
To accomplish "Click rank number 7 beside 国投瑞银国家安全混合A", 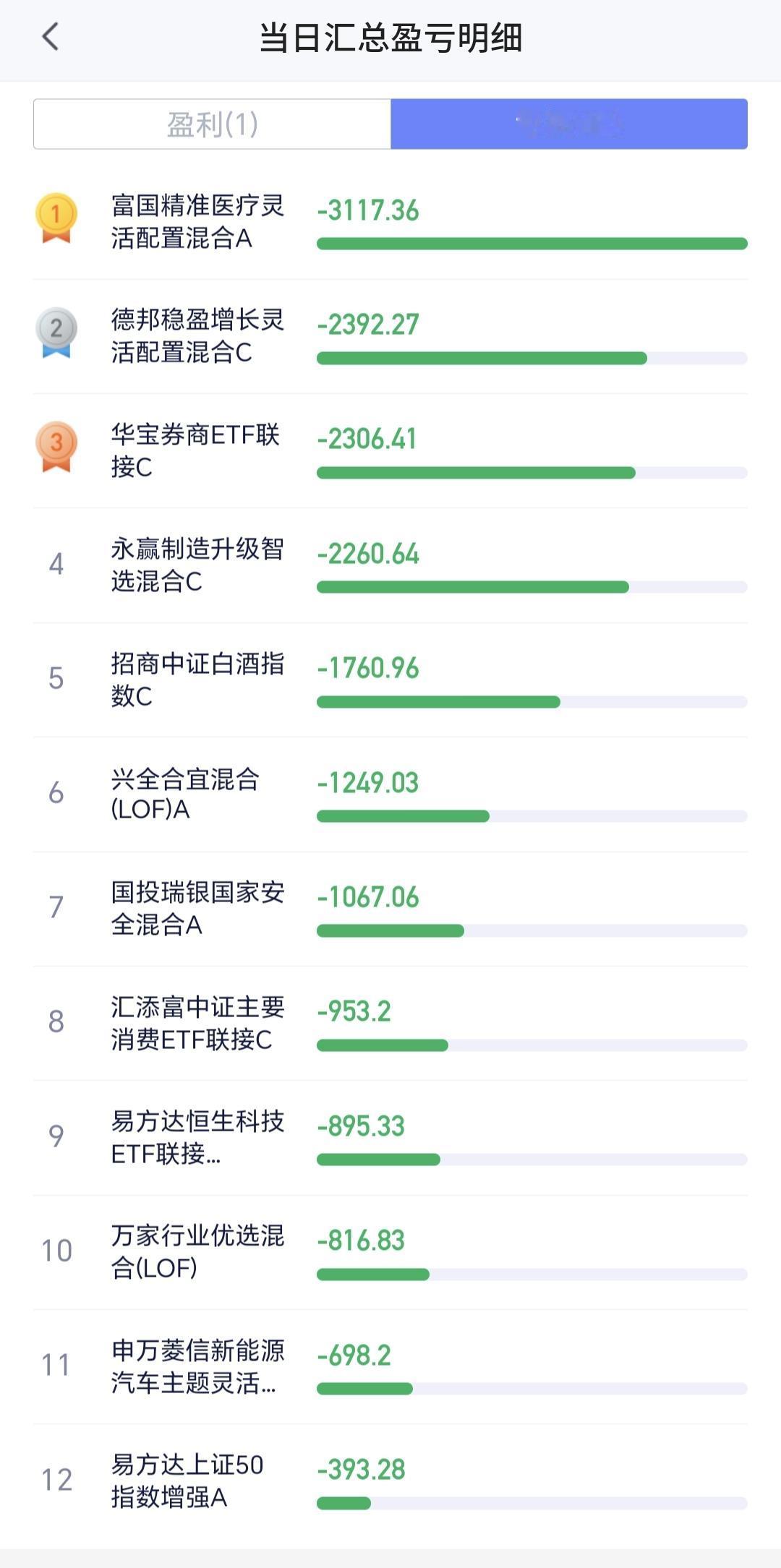I will point(56,907).
